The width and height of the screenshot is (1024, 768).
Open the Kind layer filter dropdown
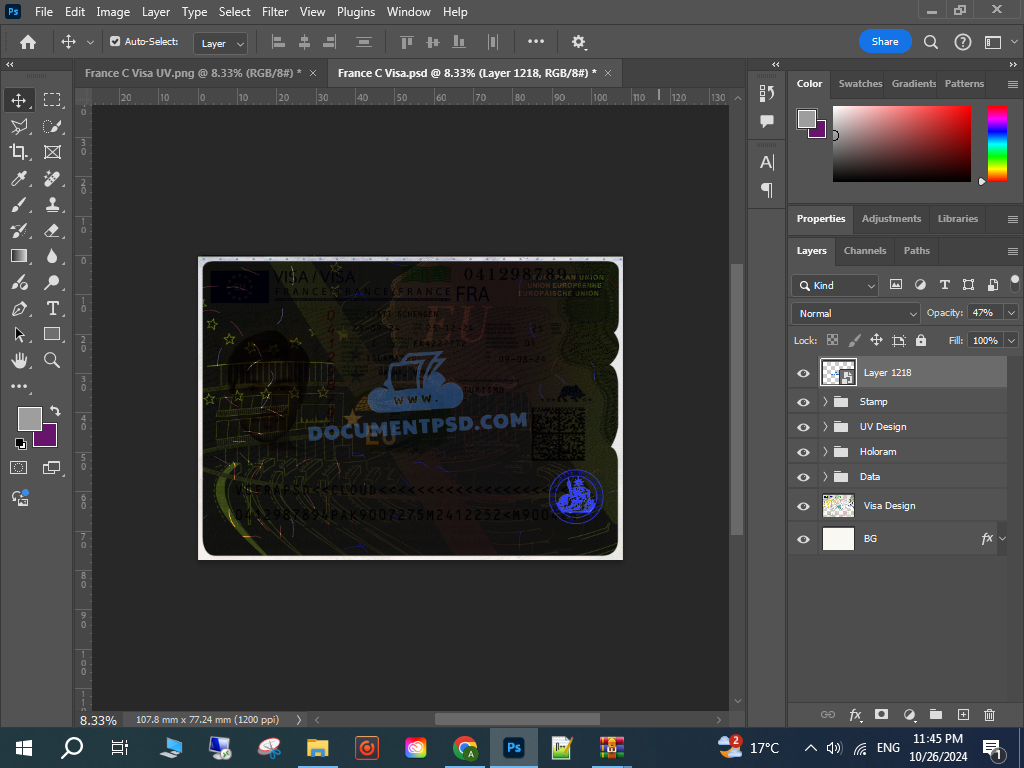pos(835,285)
